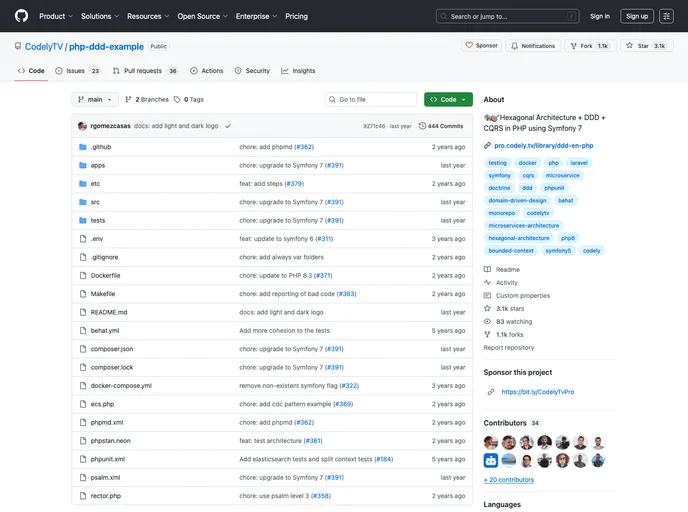Open the behat.yml file

coord(104,331)
